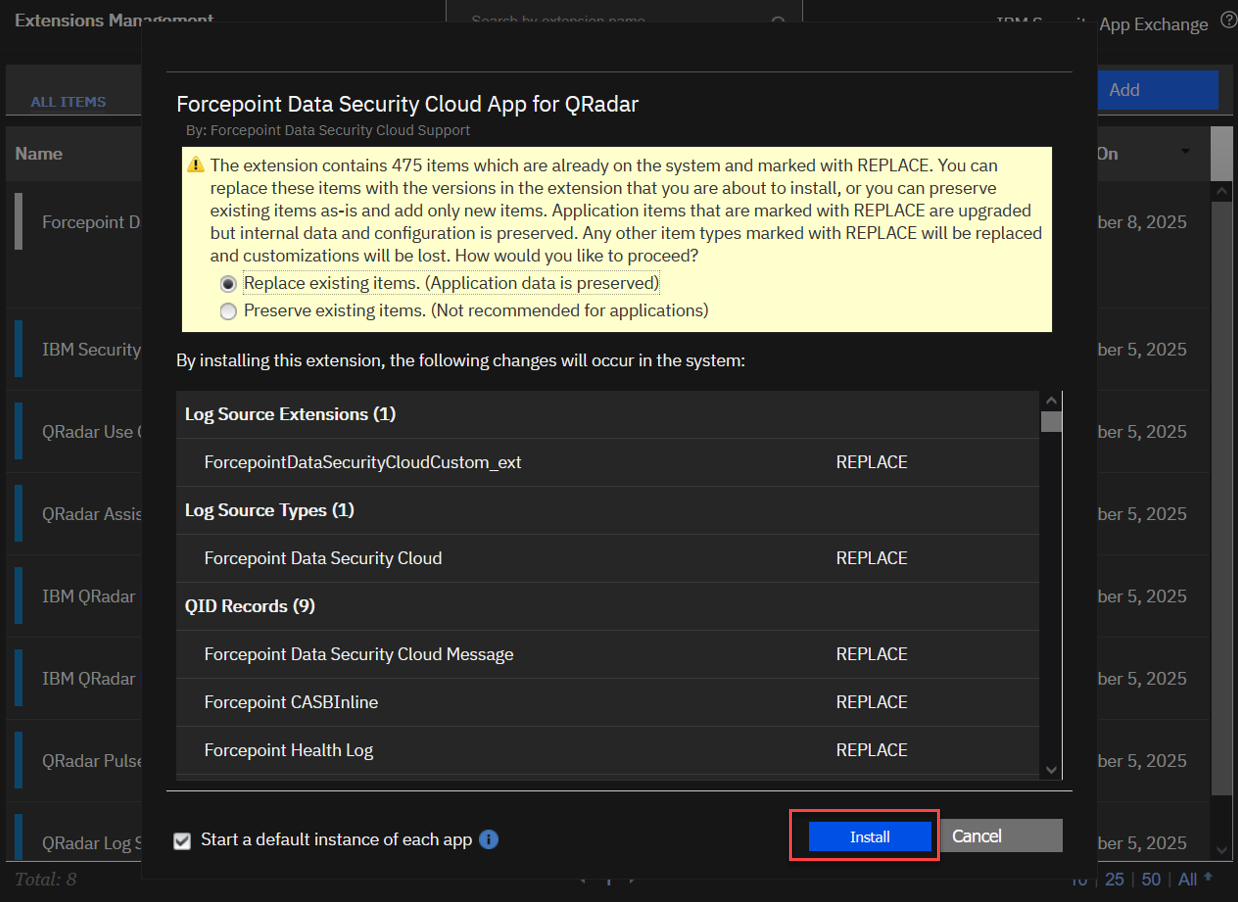
Task: Click the page scroll down arrow at far right
Action: click(1222, 849)
